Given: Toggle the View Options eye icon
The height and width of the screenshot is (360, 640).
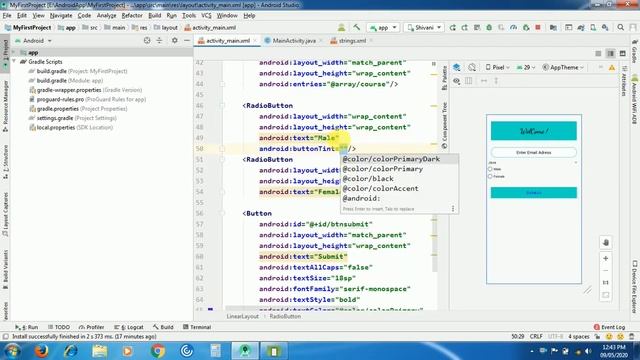Looking at the screenshot, I should click(457, 81).
